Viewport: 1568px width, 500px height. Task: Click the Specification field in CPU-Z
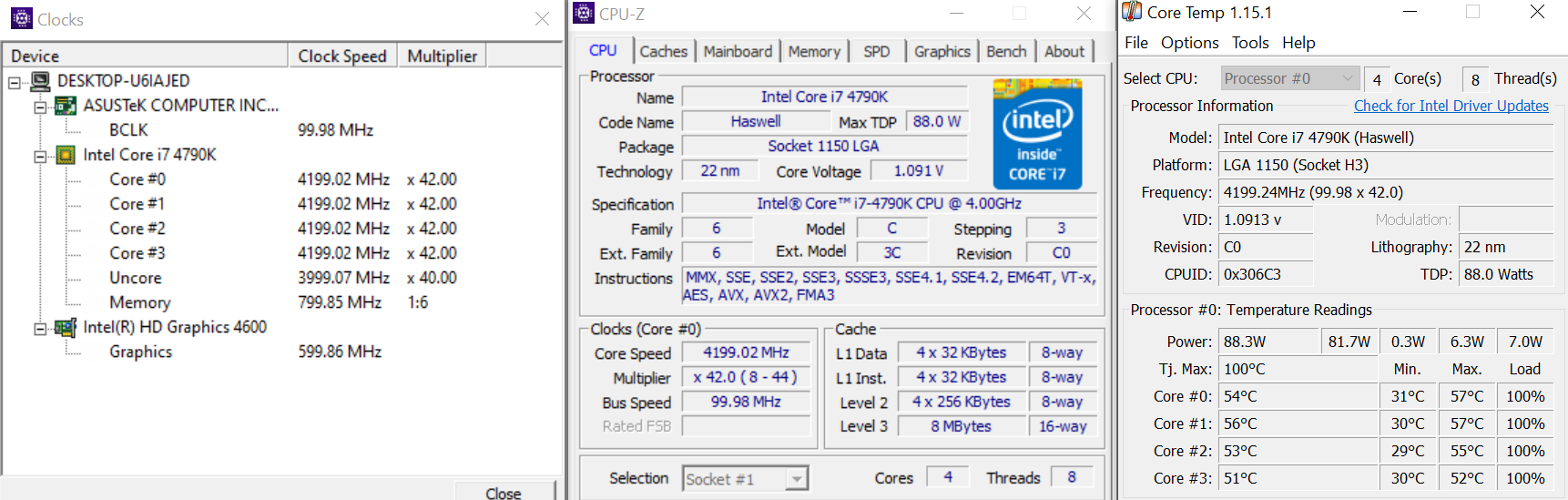[889, 203]
